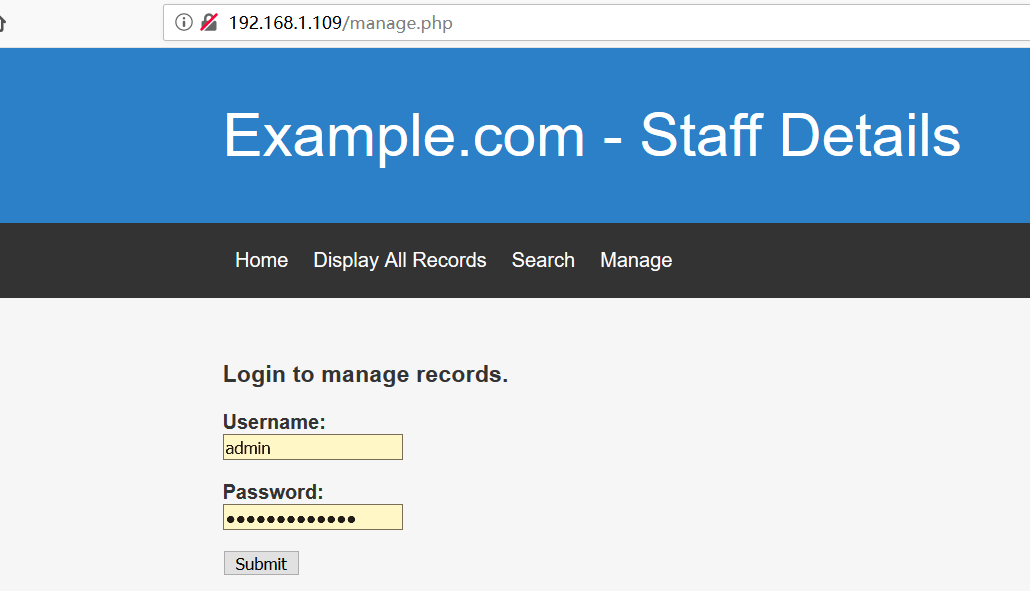Image resolution: width=1030 pixels, height=591 pixels.
Task: Click the address bar URL 192.168.1.109/manage.php
Action: coord(340,23)
